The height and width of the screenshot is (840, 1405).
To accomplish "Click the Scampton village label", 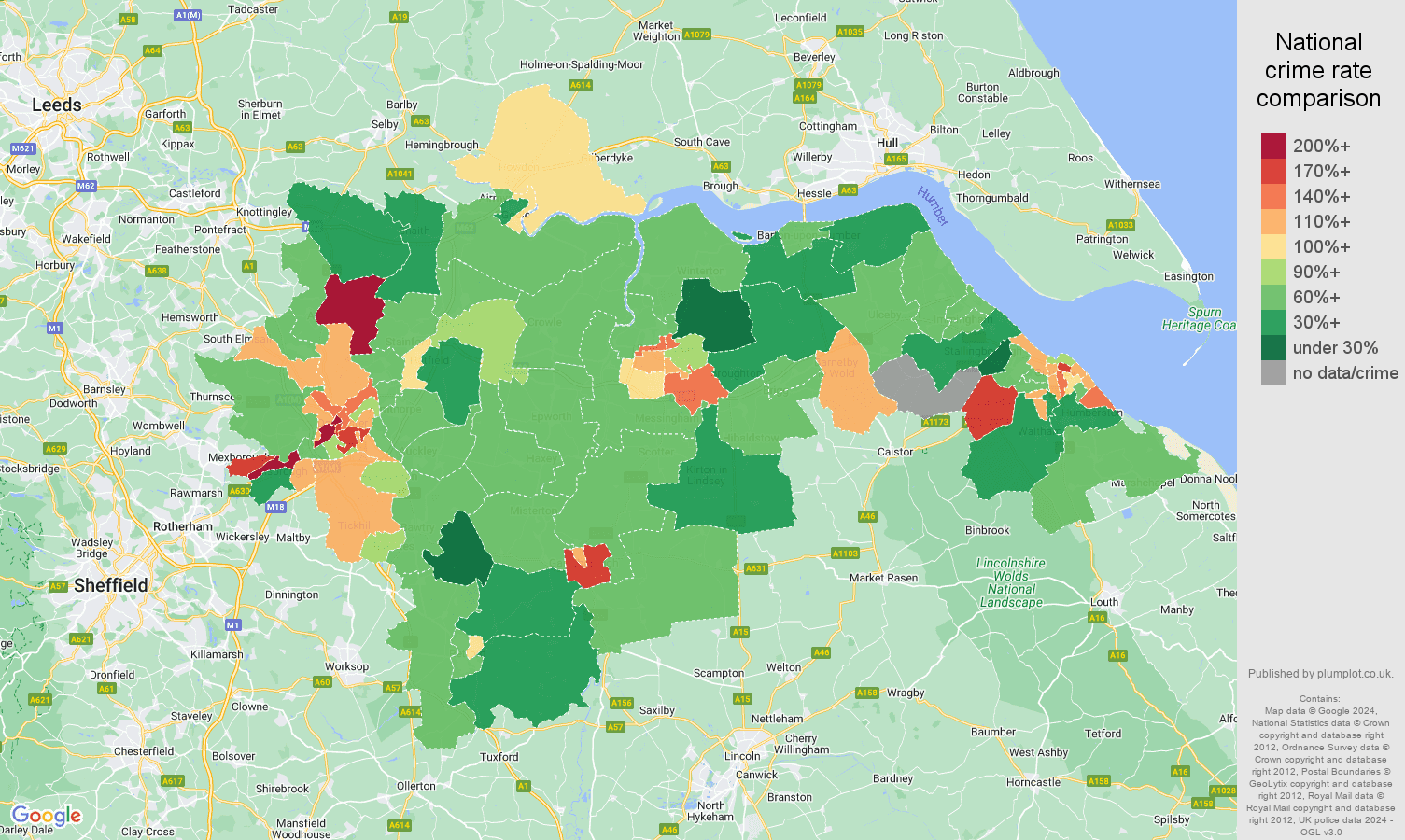I will click(719, 673).
